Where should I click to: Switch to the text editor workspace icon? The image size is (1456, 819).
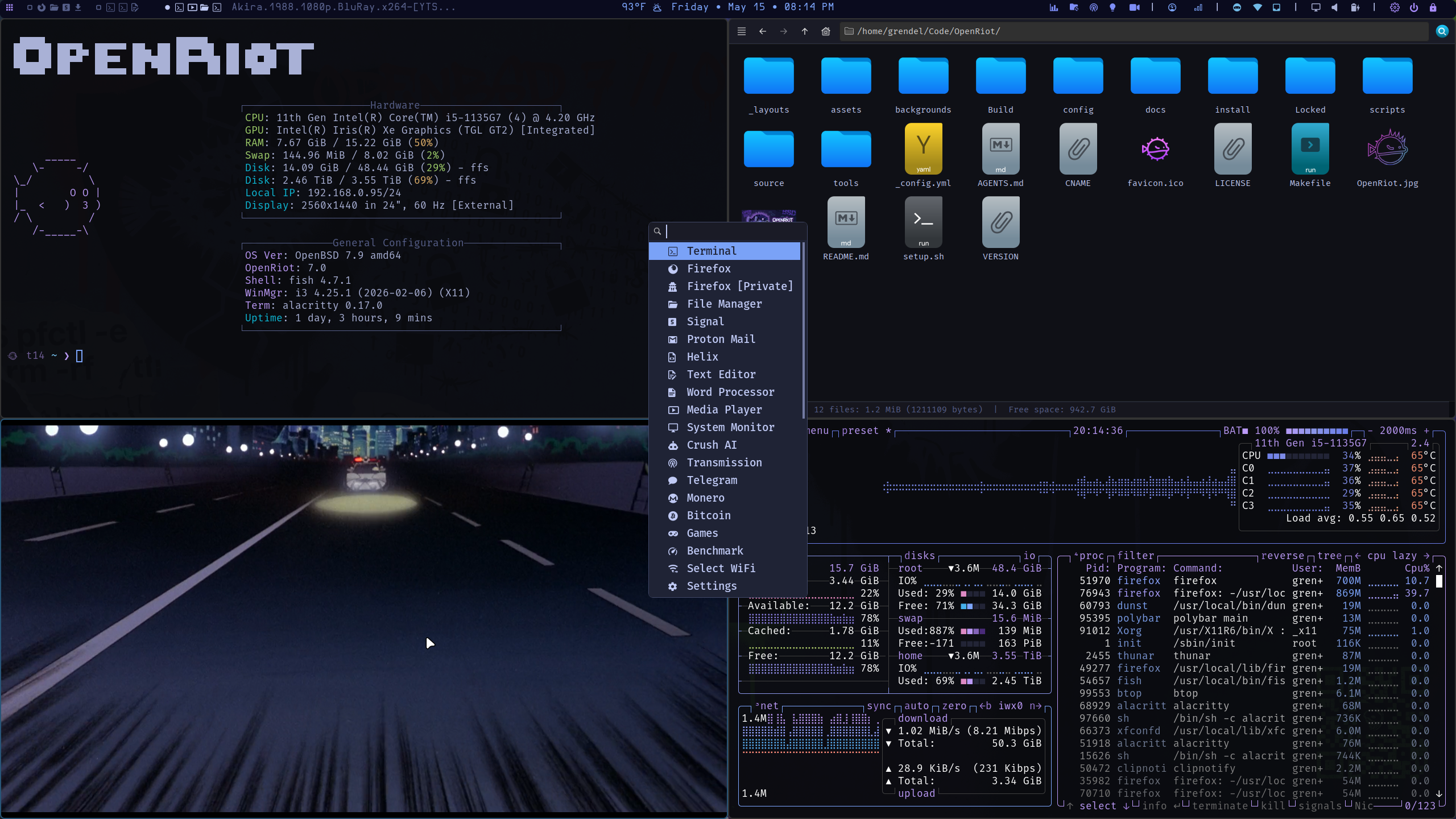[x=135, y=7]
